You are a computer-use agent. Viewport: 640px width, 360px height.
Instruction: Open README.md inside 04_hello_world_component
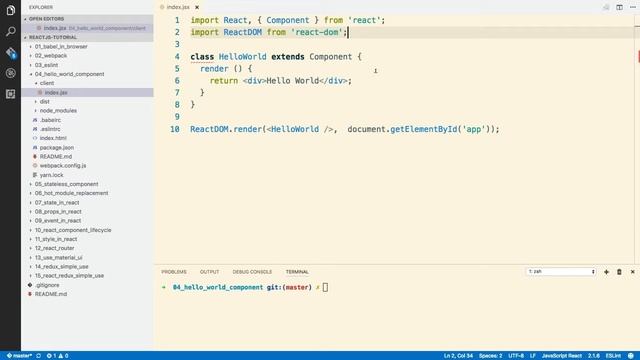coord(56,157)
